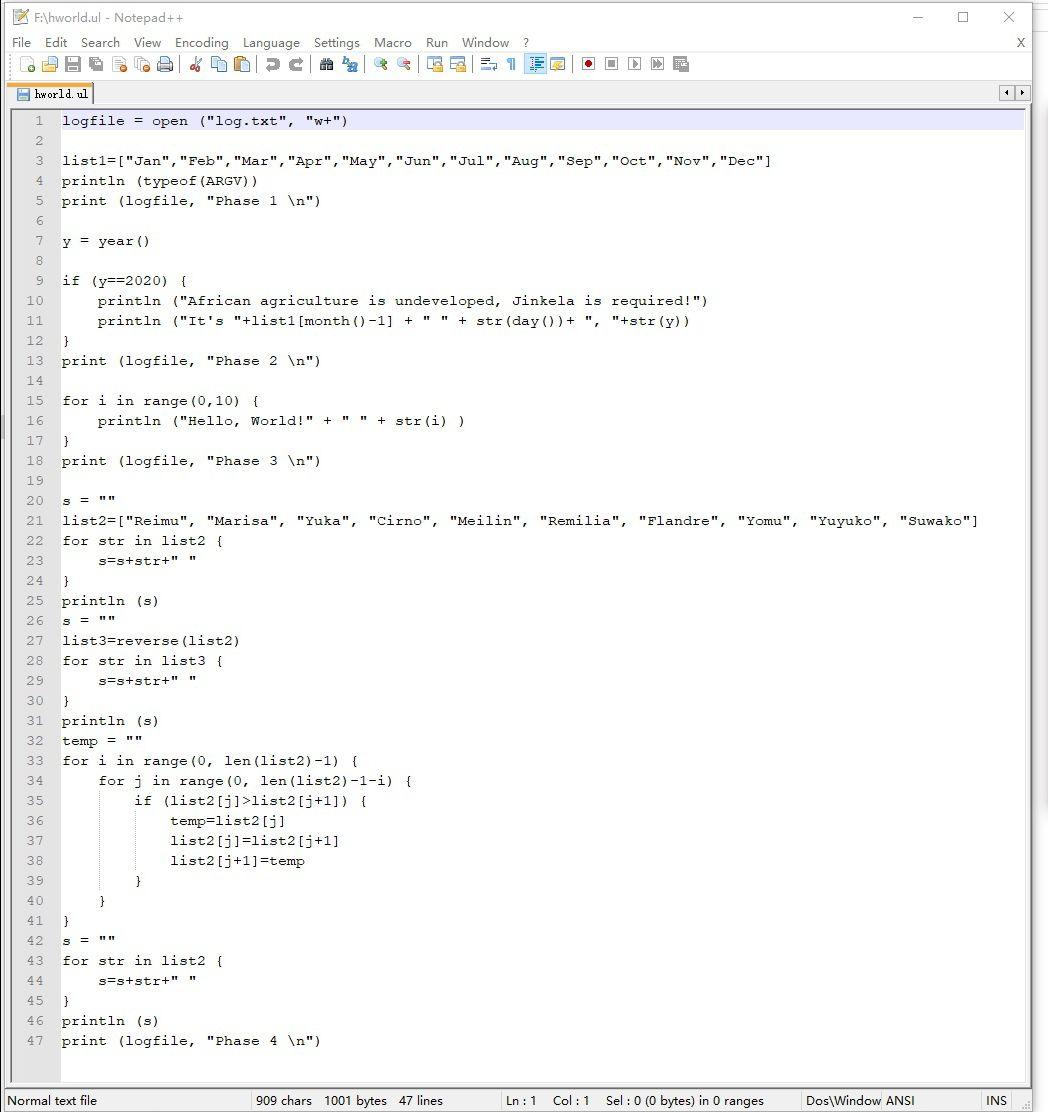Toggle INS insert mode in status bar
The width and height of the screenshot is (1048, 1112).
pyautogui.click(x=996, y=1101)
